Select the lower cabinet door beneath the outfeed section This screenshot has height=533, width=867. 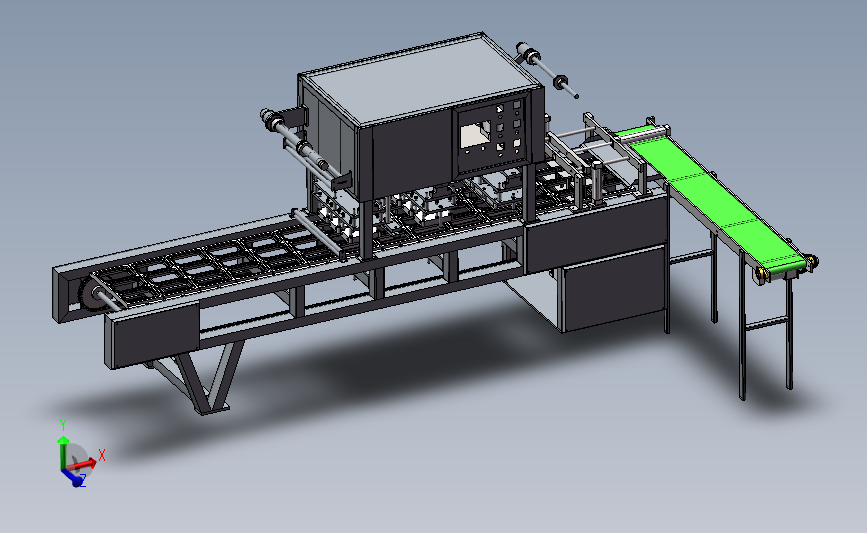[613, 288]
